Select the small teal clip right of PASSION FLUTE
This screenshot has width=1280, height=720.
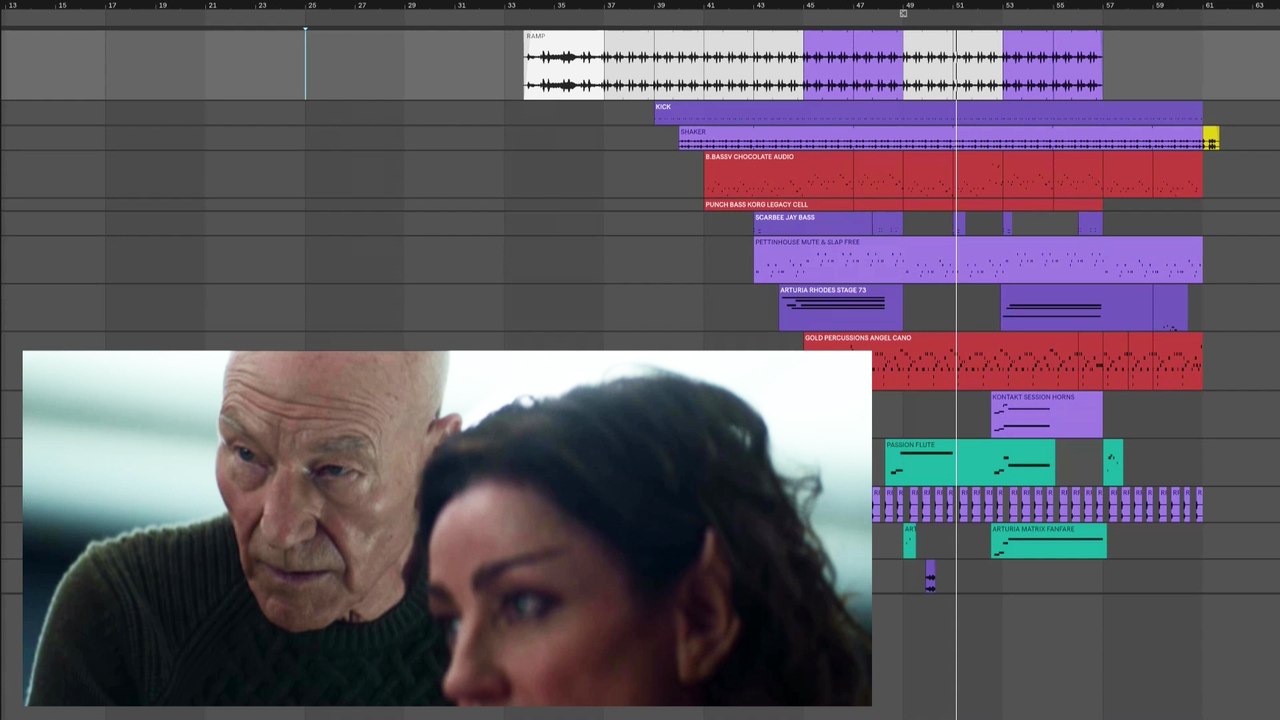click(x=1113, y=463)
